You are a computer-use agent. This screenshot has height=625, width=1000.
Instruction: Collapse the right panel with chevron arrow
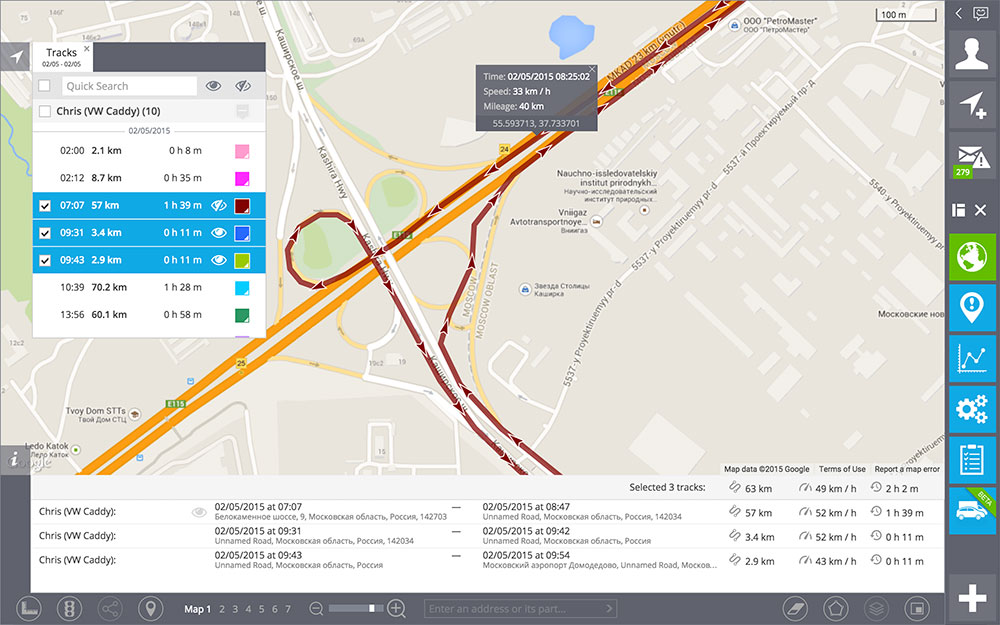click(x=958, y=13)
